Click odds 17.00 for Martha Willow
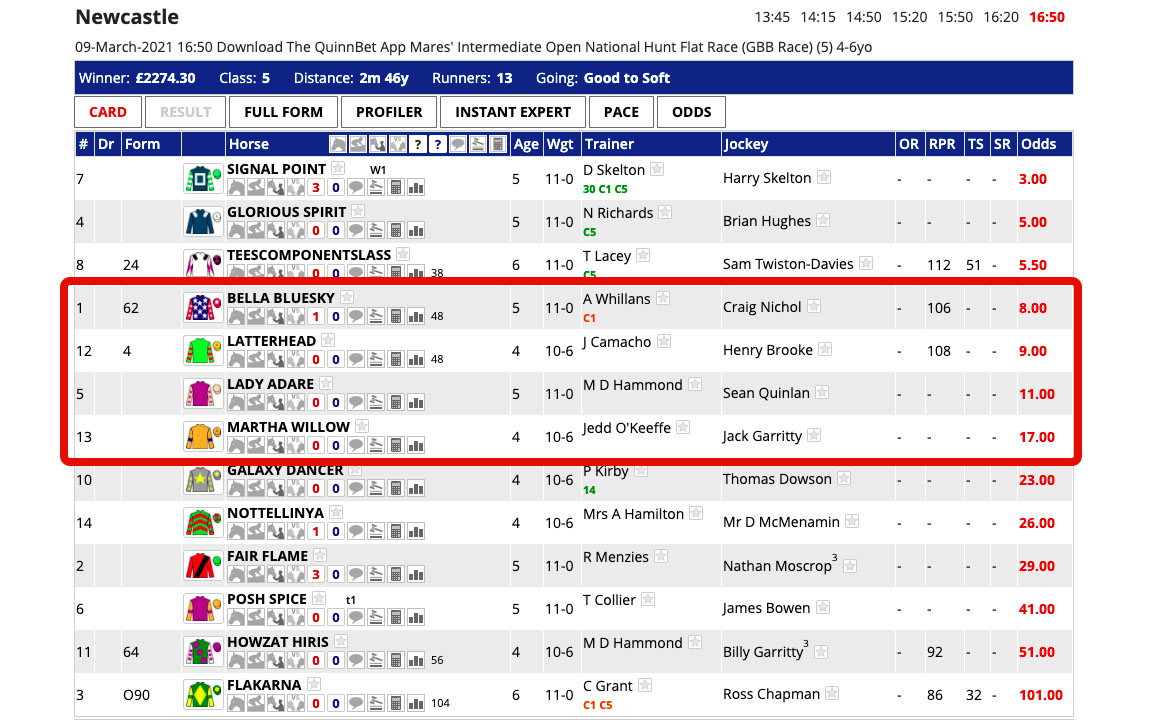1160x720 pixels. click(1037, 437)
